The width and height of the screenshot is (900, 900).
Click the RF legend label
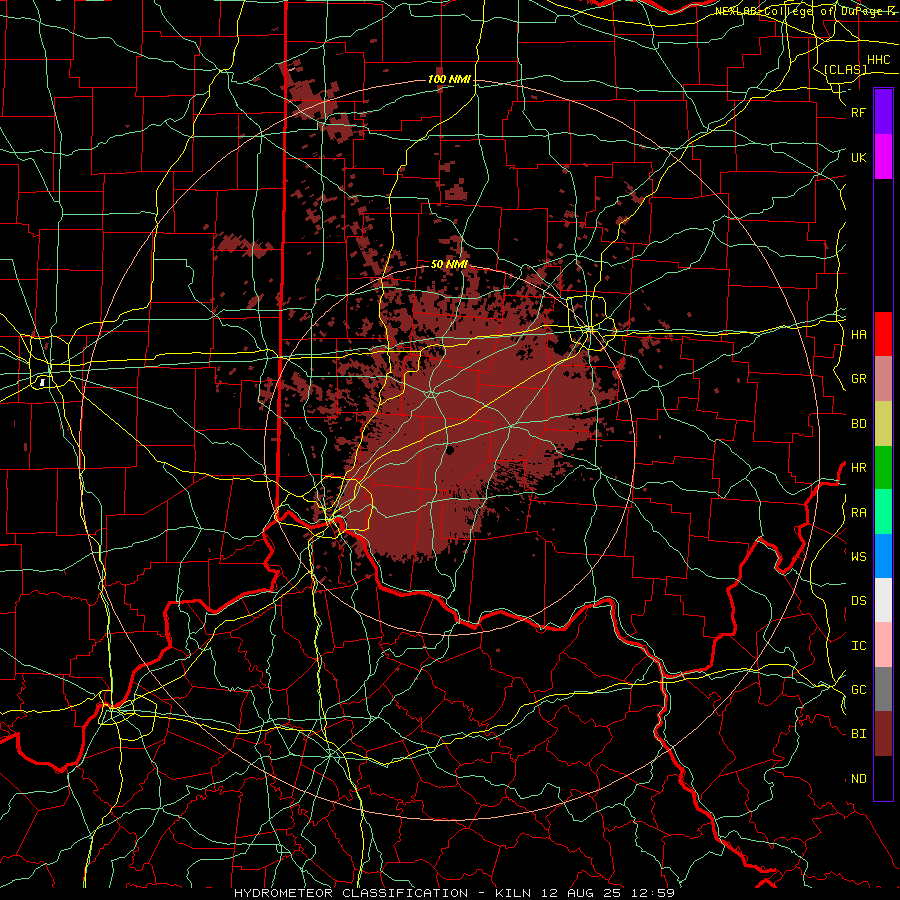(858, 112)
